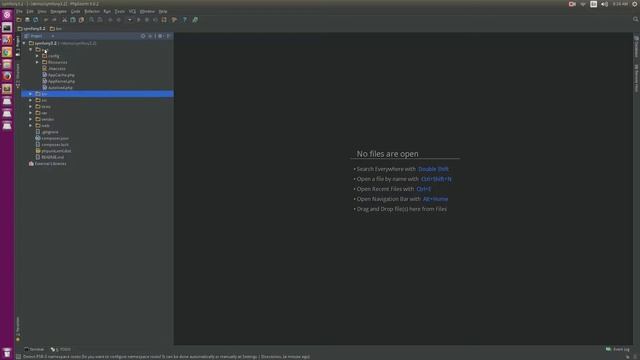Open the Code menu
The height and width of the screenshot is (360, 640).
[x=76, y=11]
